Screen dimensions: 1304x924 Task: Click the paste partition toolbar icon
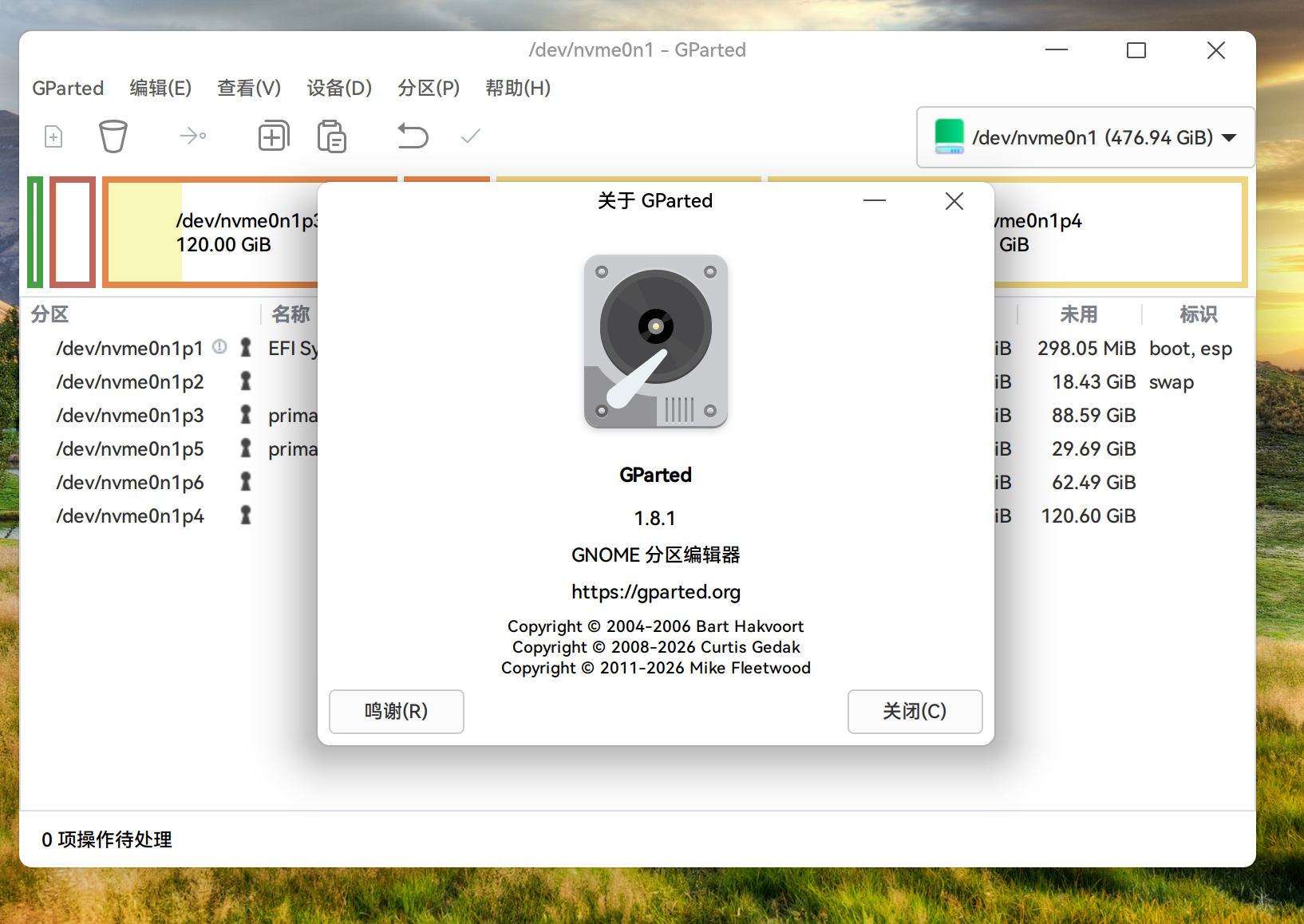pos(331,136)
